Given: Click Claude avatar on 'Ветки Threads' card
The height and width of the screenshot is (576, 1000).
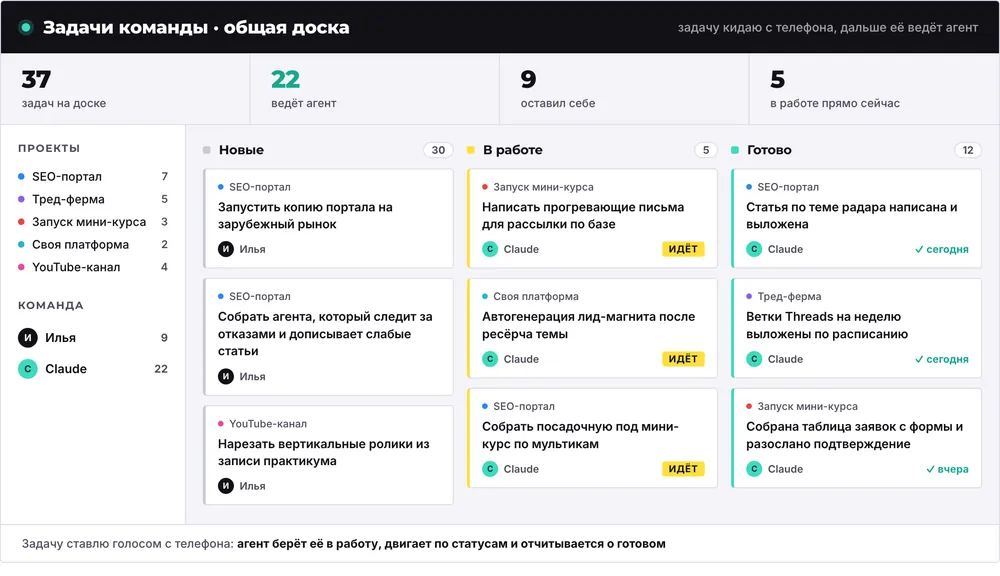Looking at the screenshot, I should [754, 359].
